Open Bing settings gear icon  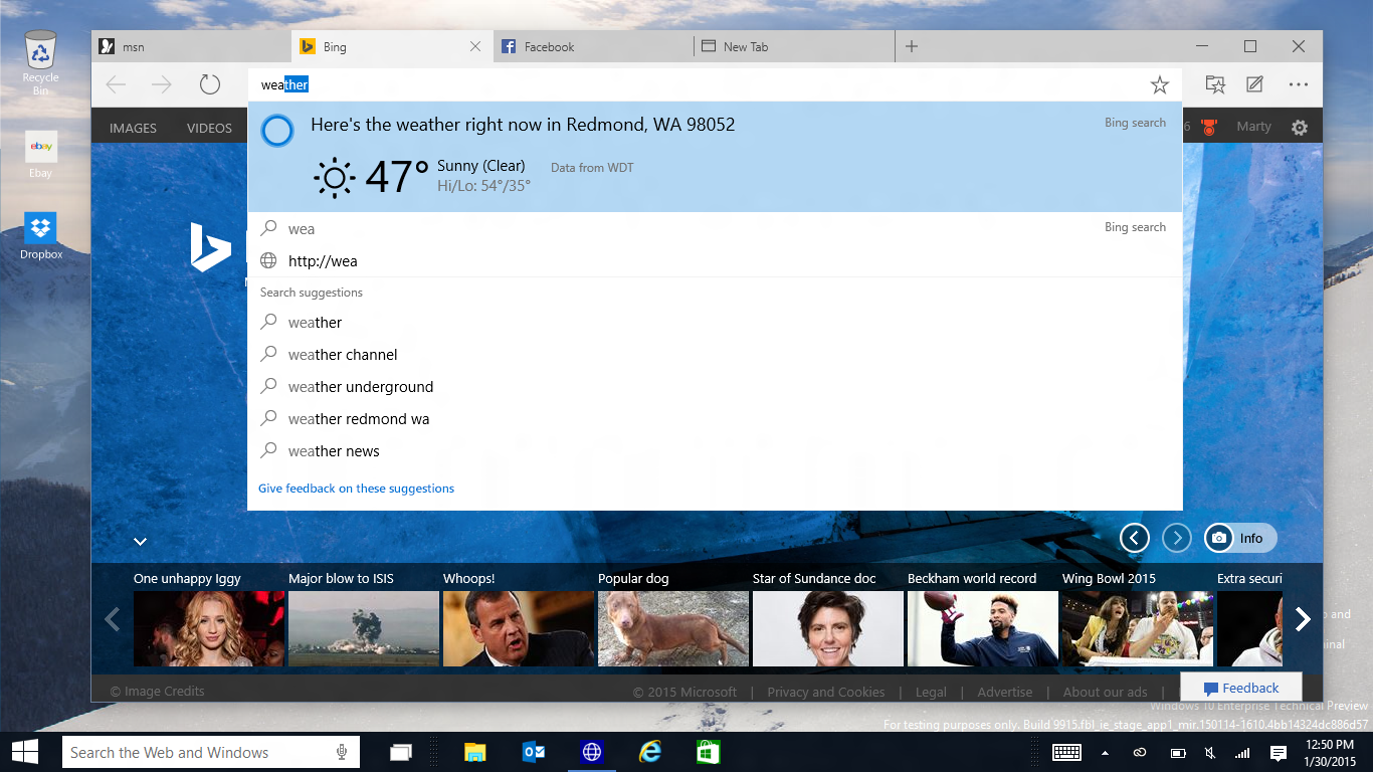[x=1299, y=127]
